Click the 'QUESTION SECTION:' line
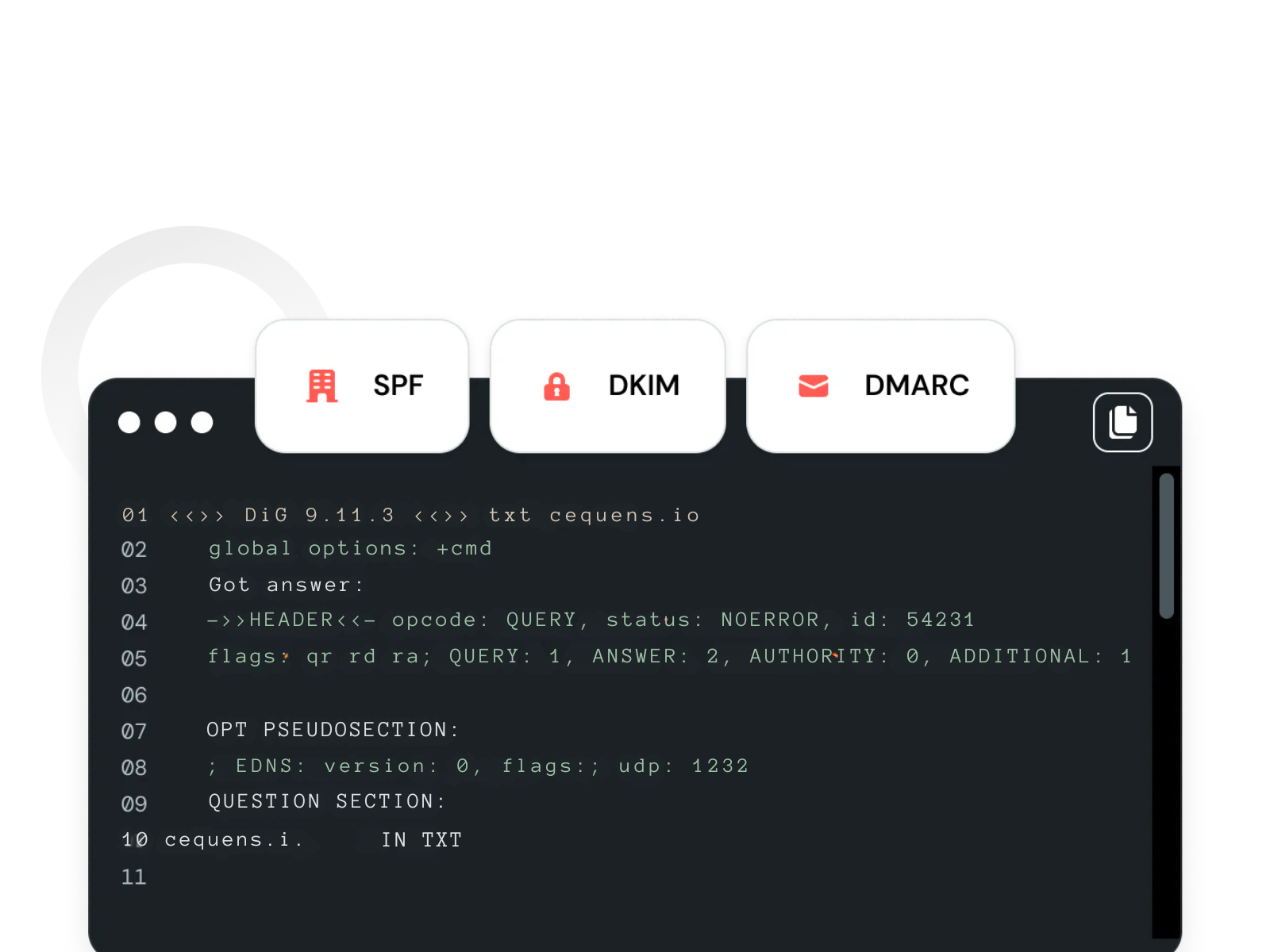The image size is (1270, 952). point(327,802)
